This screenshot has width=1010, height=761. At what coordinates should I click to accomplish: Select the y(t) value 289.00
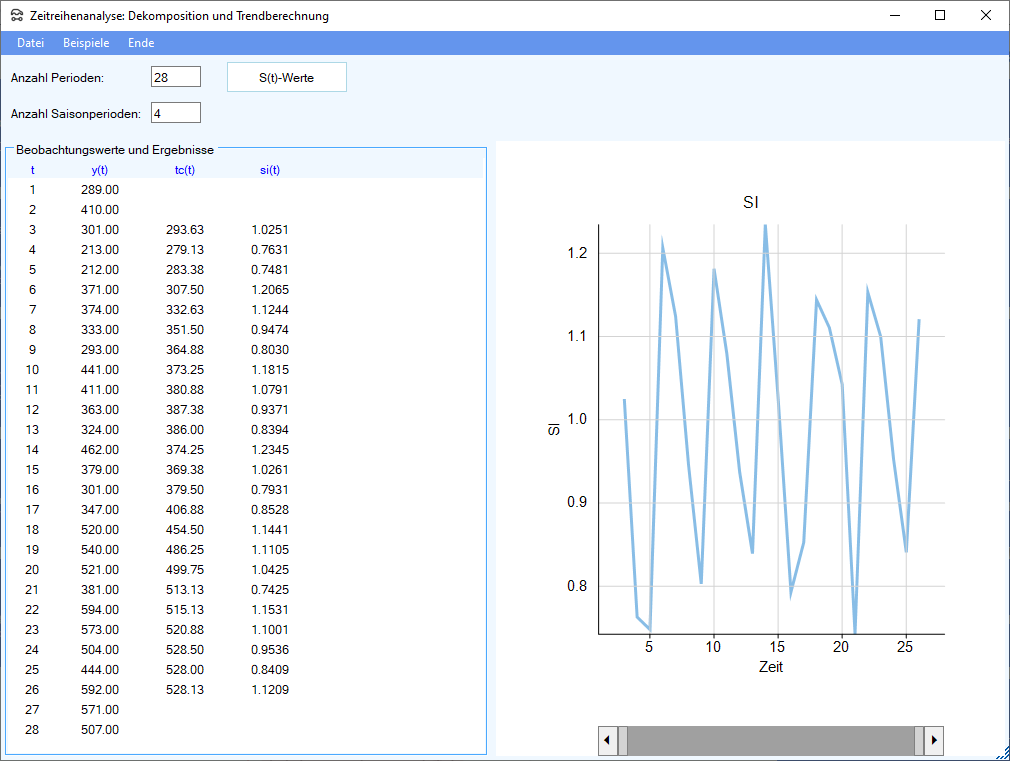click(99, 190)
